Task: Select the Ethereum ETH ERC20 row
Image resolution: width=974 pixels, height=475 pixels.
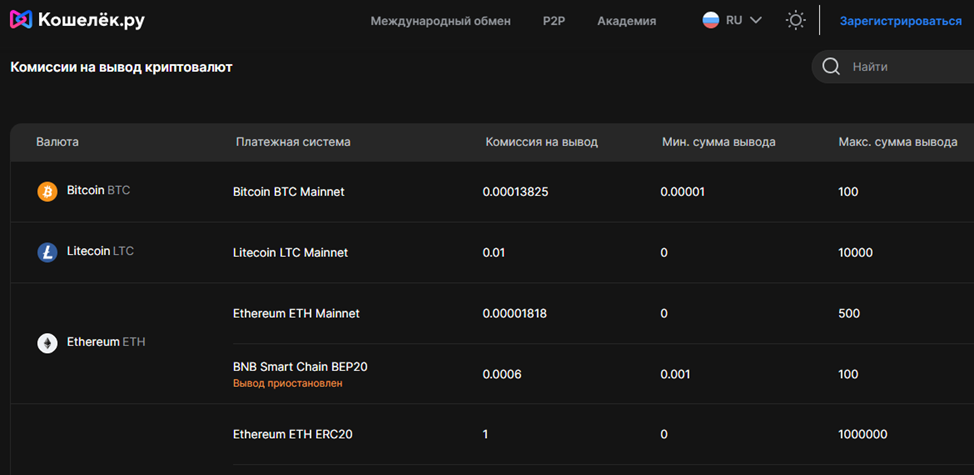Action: (x=603, y=435)
